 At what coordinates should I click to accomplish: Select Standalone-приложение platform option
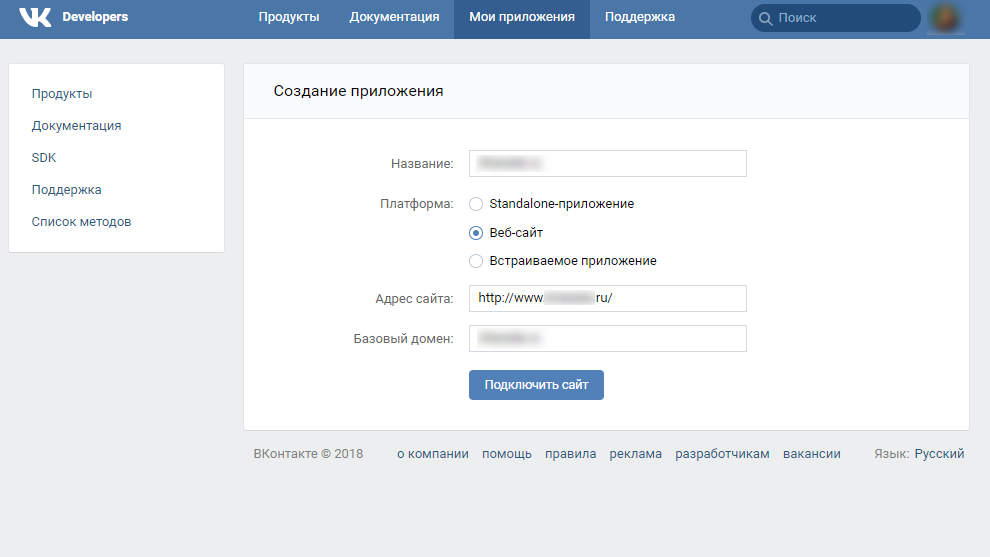coord(476,204)
